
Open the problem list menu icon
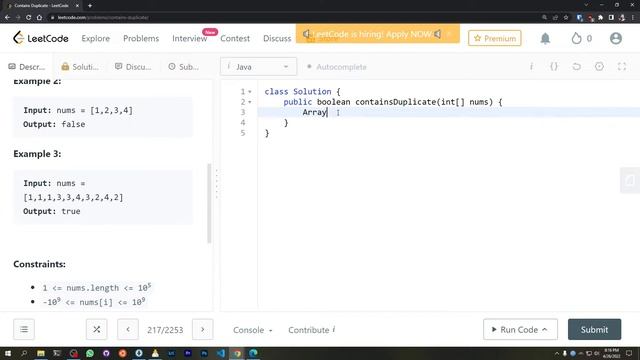pos(24,329)
